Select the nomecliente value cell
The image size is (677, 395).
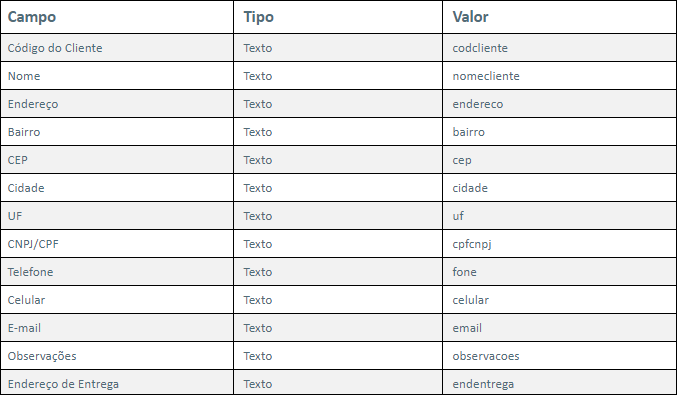(560, 76)
